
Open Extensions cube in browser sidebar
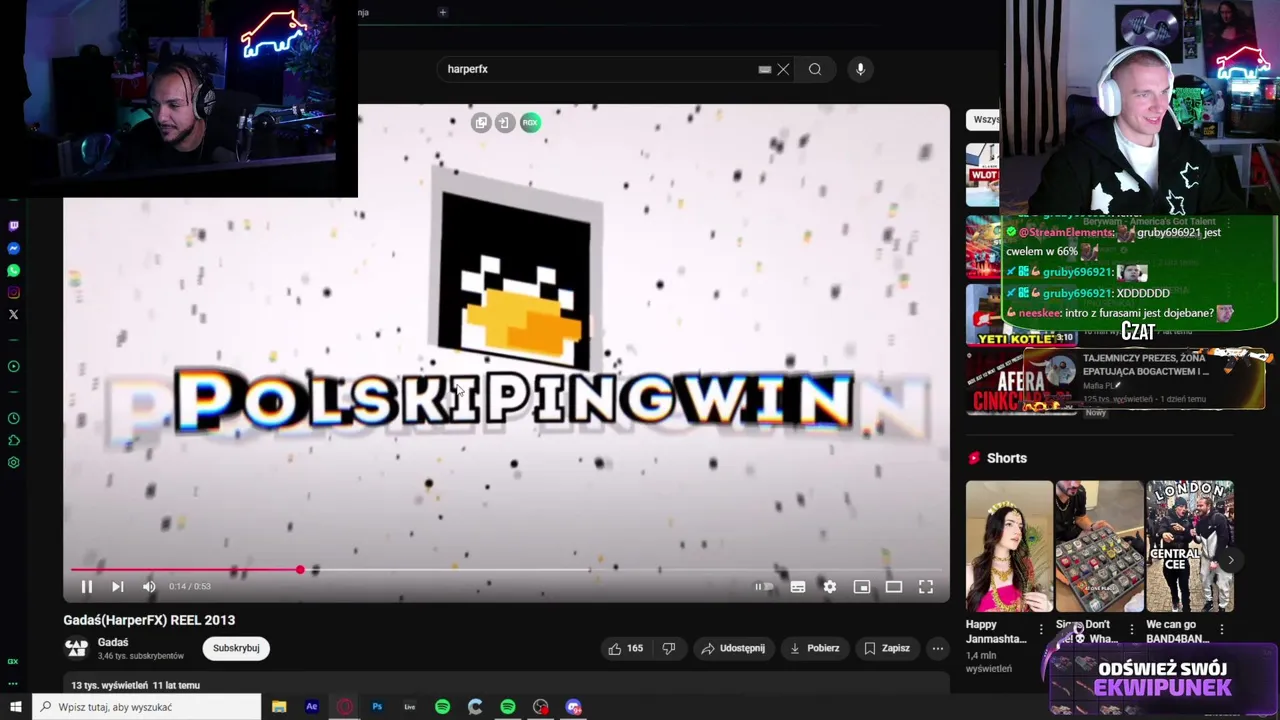13,440
